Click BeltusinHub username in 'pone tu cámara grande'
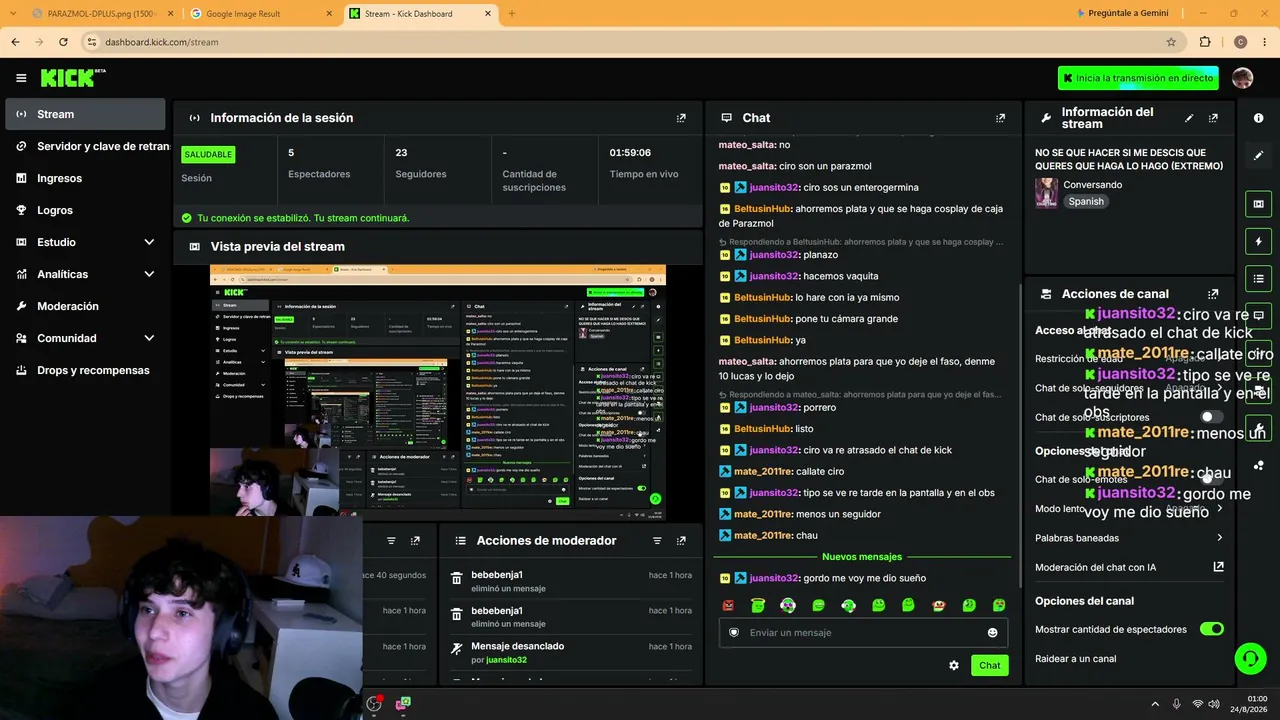Screen dimensions: 1280x720 pyautogui.click(x=763, y=319)
